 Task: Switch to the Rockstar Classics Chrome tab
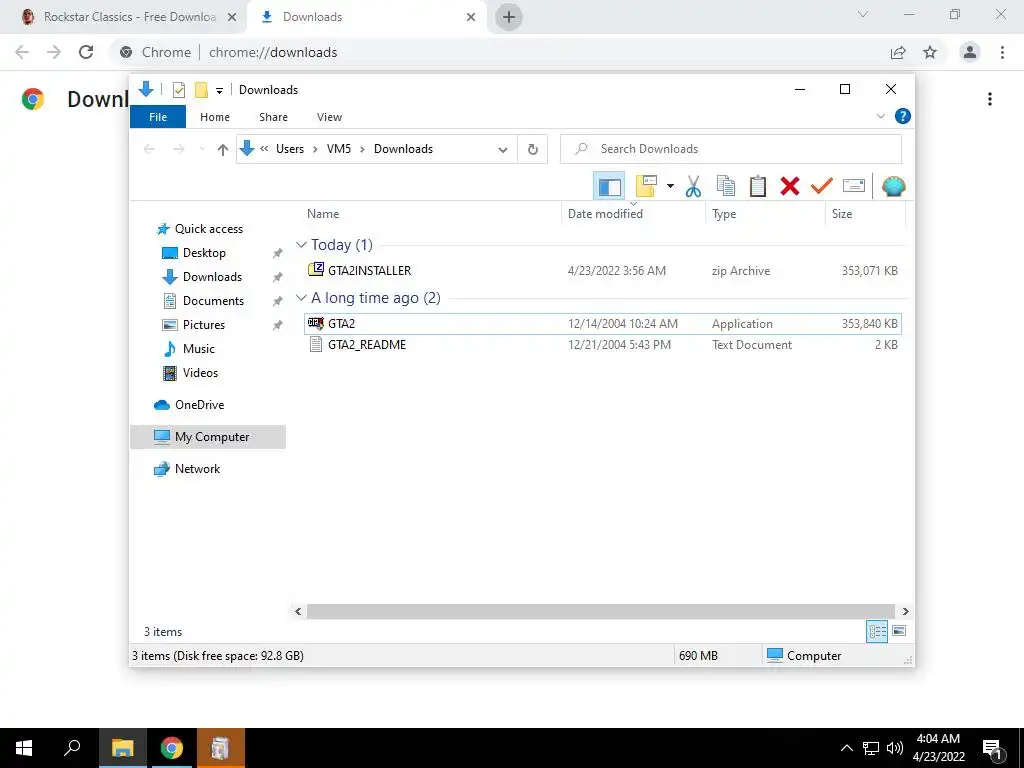coord(128,17)
